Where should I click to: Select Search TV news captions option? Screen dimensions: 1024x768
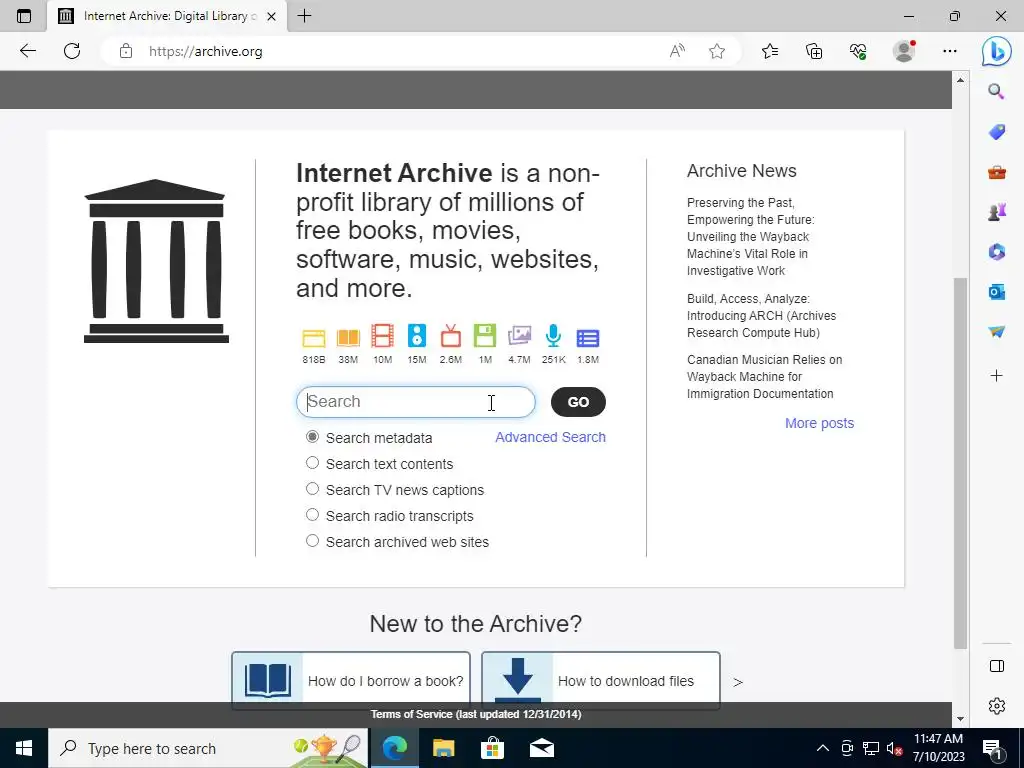click(312, 488)
